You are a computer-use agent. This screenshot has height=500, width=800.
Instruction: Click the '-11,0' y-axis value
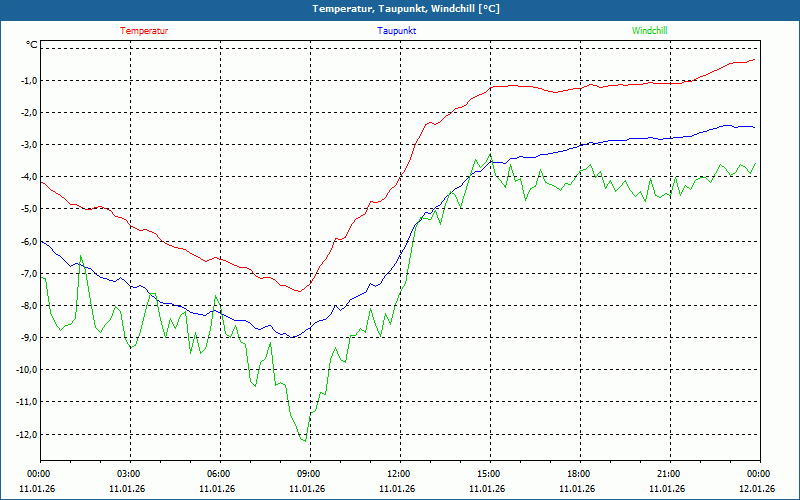[27, 402]
